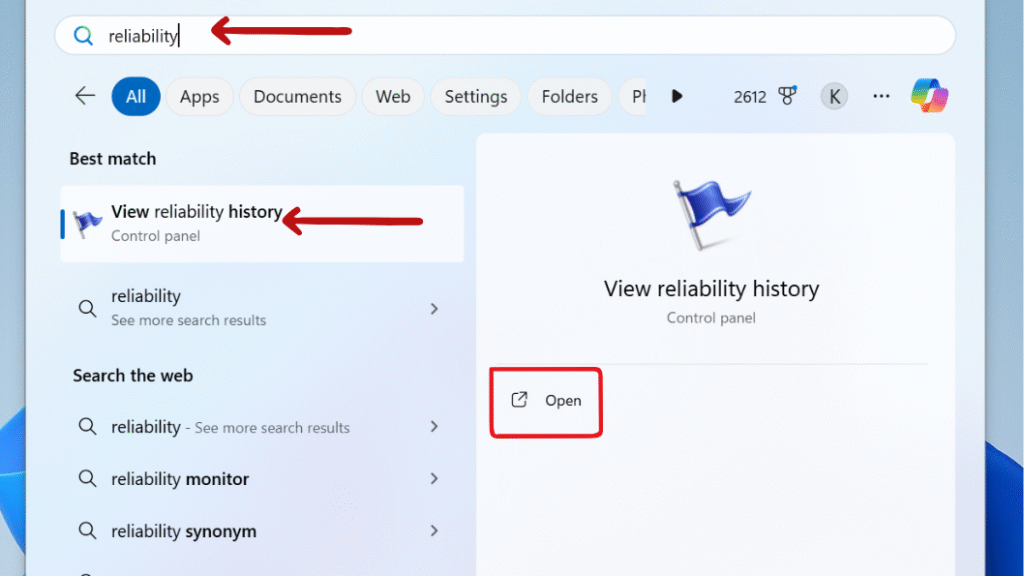Click search icon beside 'reliability synonym'
The width and height of the screenshot is (1024, 576).
(x=87, y=531)
